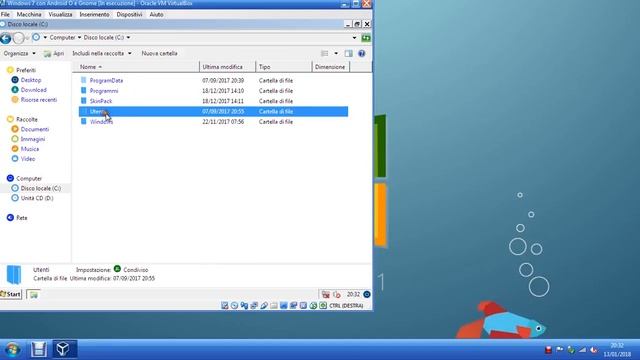Click the host tray flag Action Center icon

pos(560,350)
